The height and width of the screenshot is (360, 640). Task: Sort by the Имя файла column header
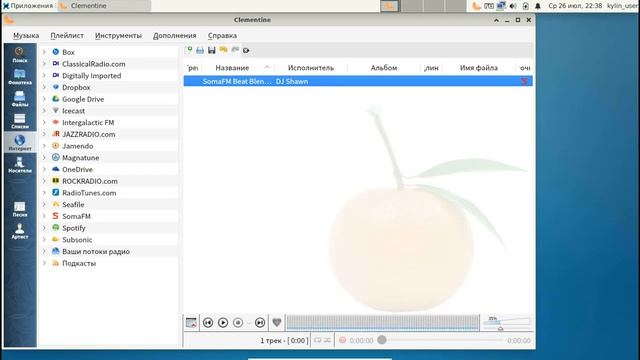pos(479,68)
